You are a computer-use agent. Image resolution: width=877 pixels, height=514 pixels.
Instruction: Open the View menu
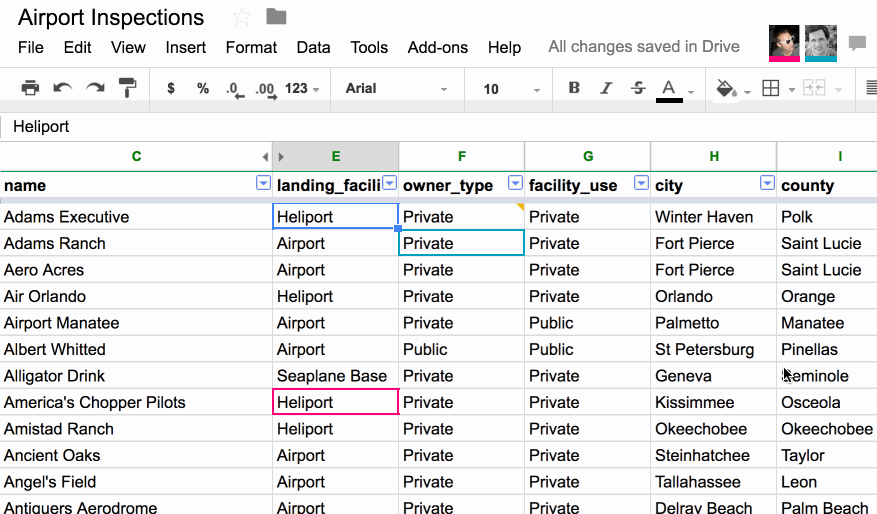click(x=128, y=48)
